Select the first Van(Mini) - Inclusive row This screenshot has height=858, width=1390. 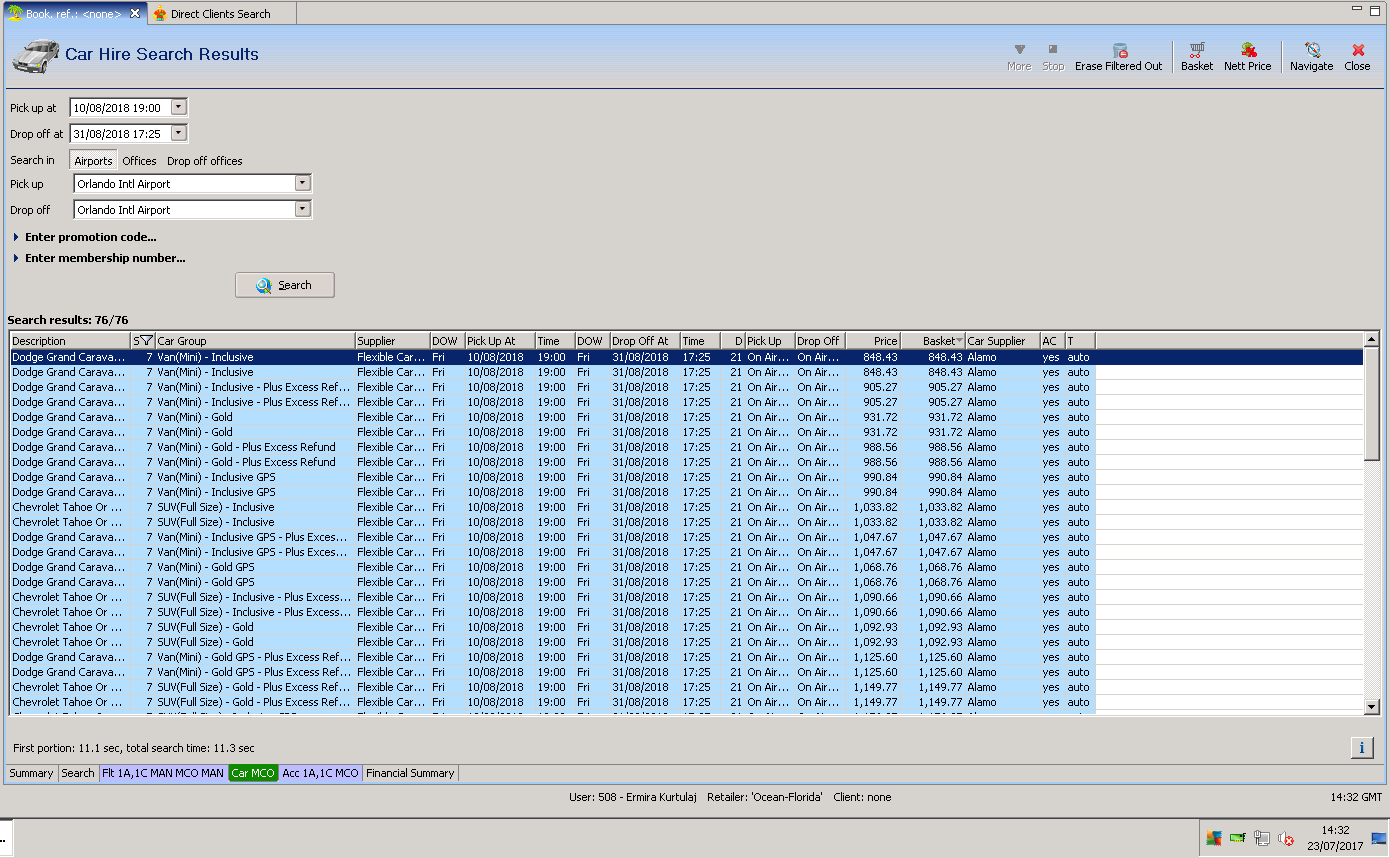[x=687, y=357]
